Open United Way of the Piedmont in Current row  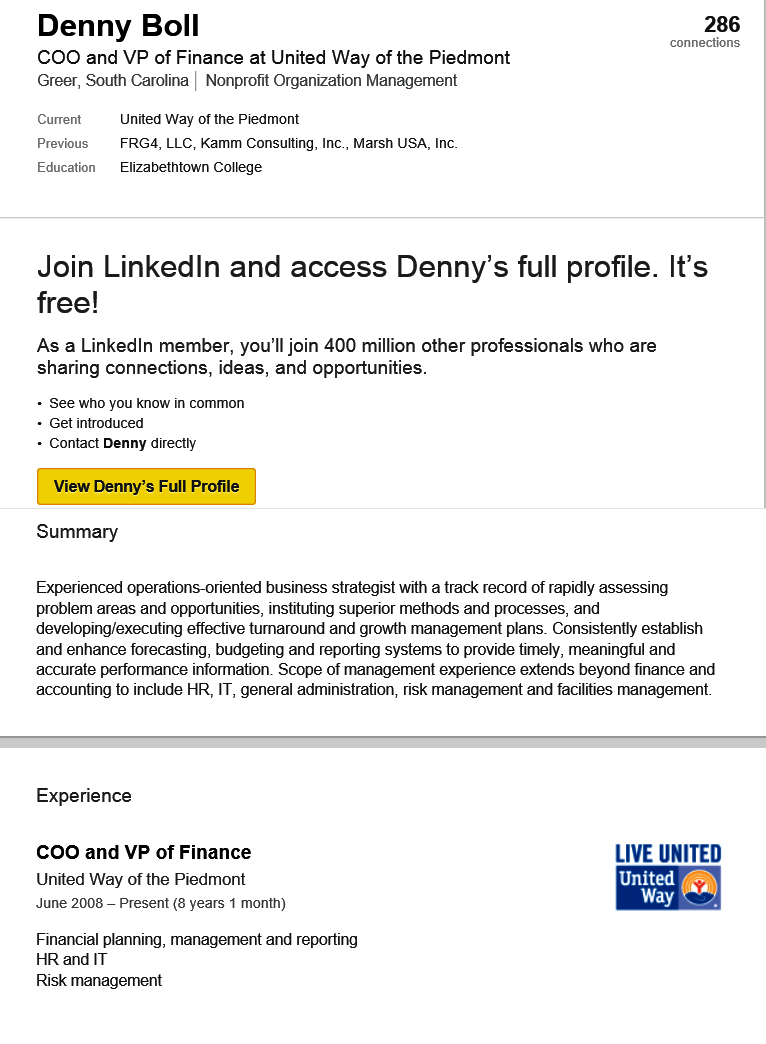point(209,119)
